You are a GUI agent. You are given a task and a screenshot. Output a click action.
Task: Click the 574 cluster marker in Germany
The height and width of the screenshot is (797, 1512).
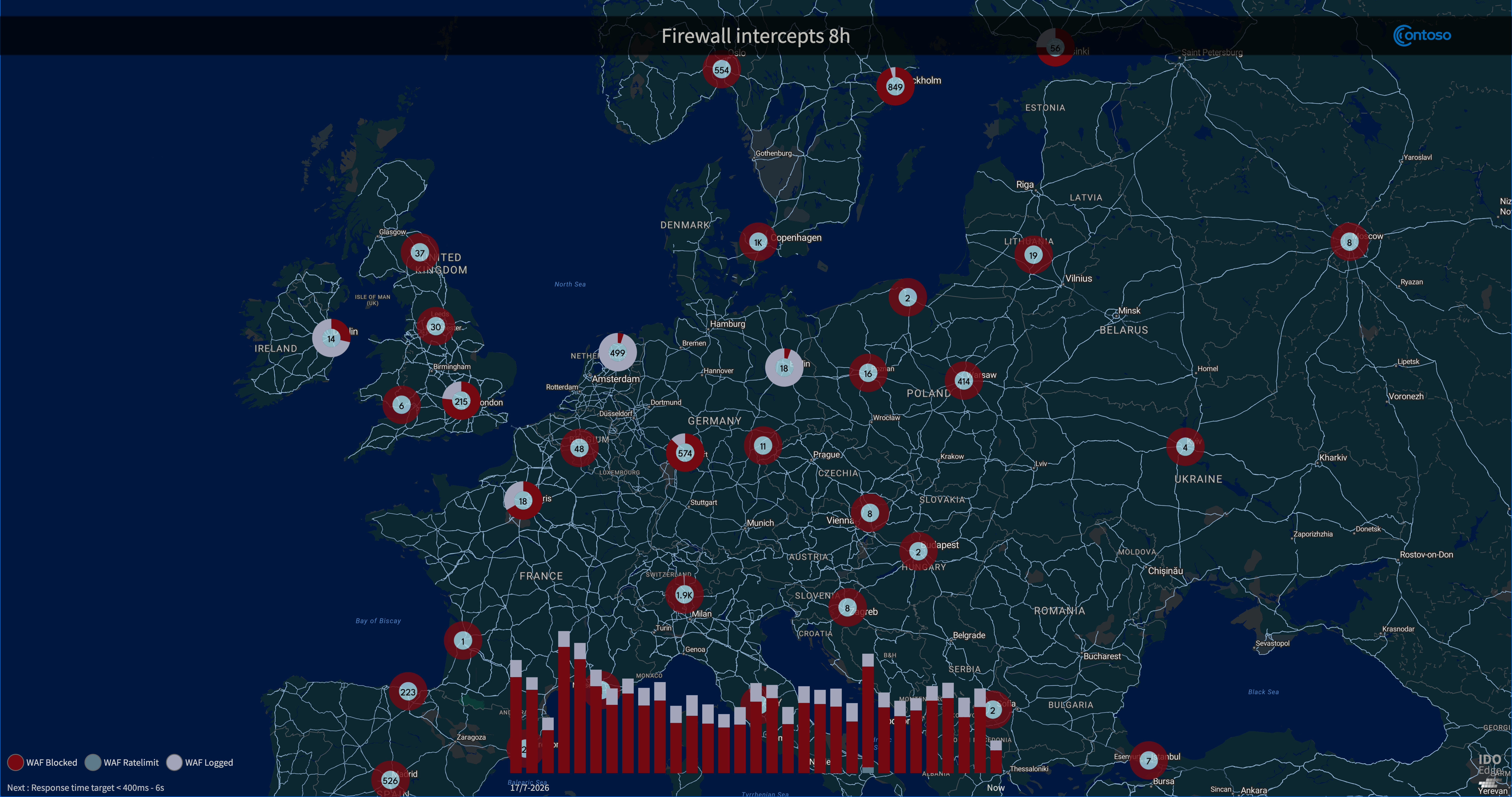pyautogui.click(x=685, y=453)
